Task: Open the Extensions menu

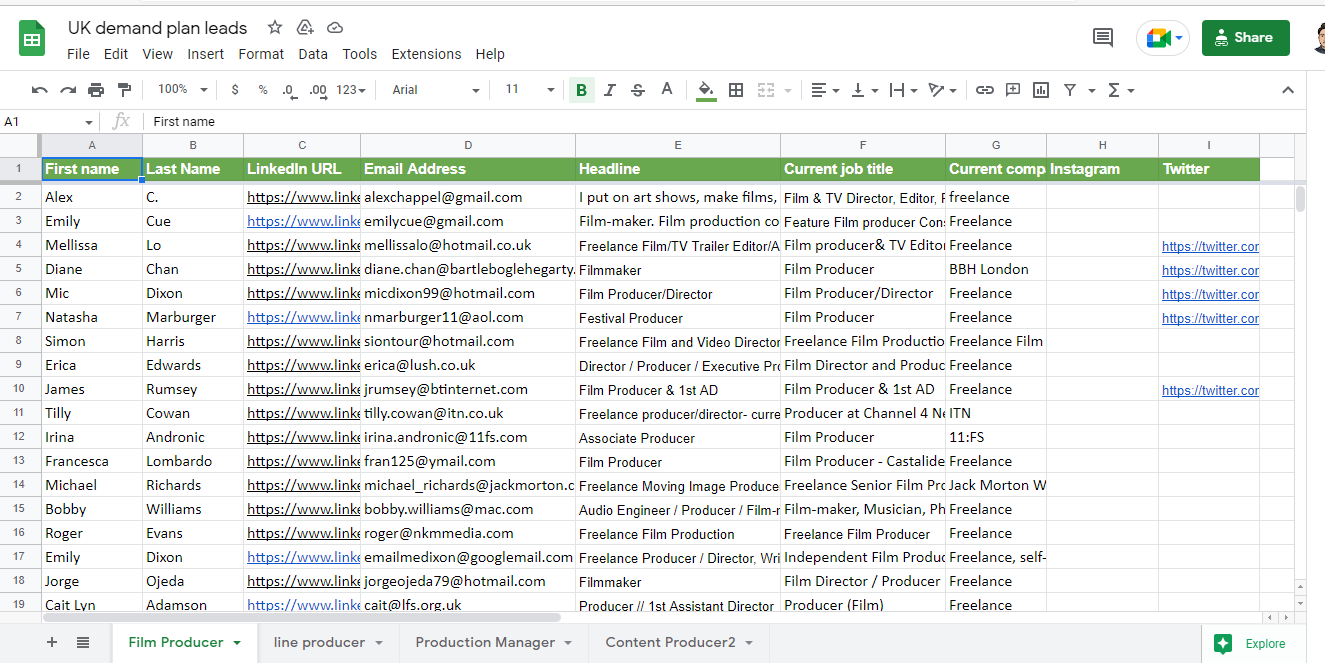Action: pos(426,54)
